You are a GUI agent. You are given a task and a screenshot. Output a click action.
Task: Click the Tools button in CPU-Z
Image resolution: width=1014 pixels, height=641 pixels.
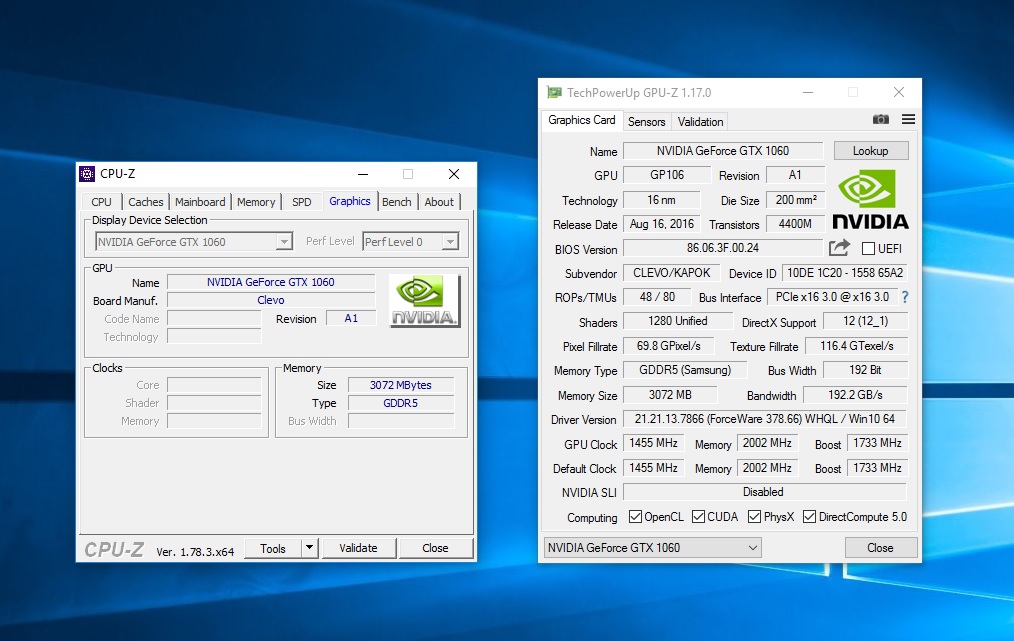(x=273, y=548)
